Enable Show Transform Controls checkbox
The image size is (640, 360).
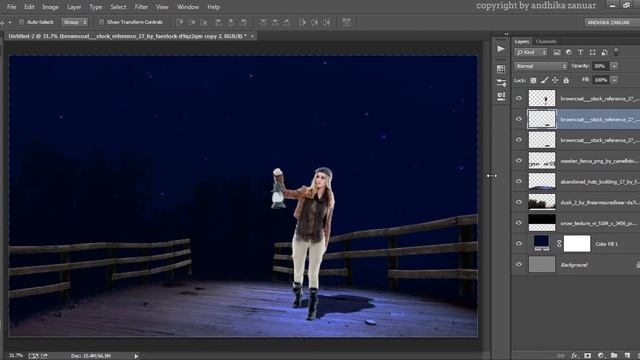101,22
